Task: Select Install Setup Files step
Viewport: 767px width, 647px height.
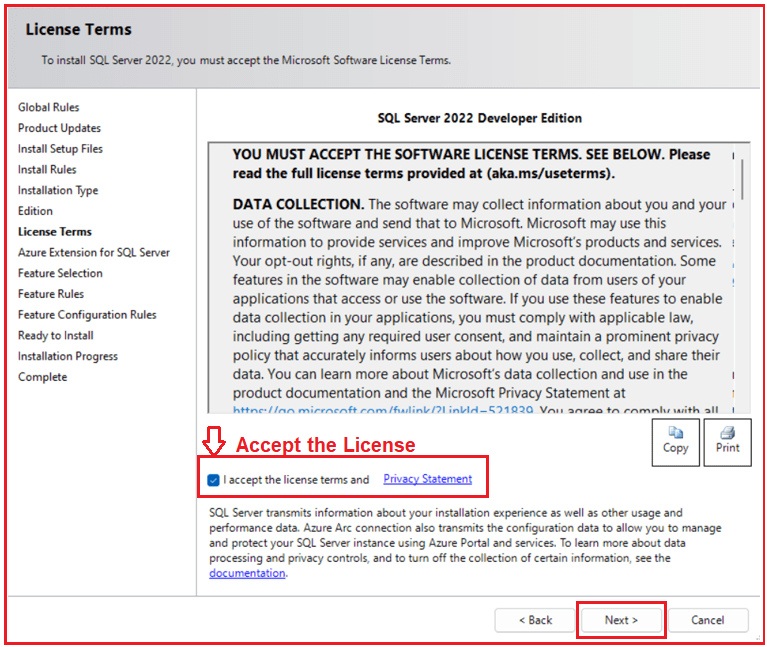Action: pyautogui.click(x=60, y=149)
